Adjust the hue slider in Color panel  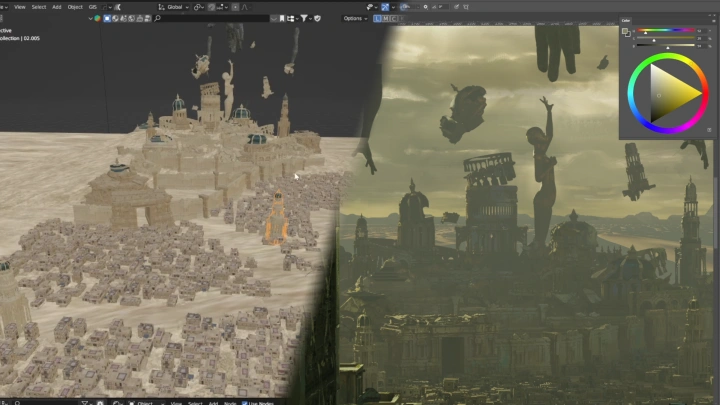(666, 31)
